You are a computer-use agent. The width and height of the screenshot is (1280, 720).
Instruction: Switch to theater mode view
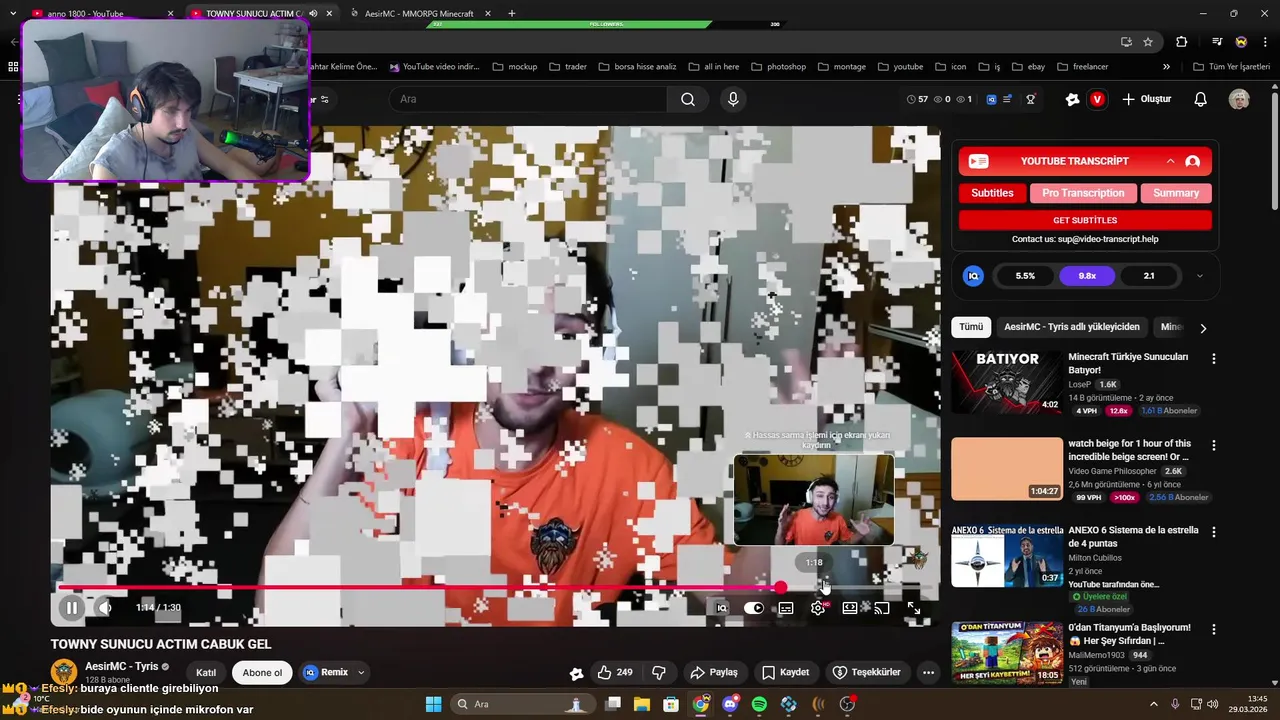[850, 607]
